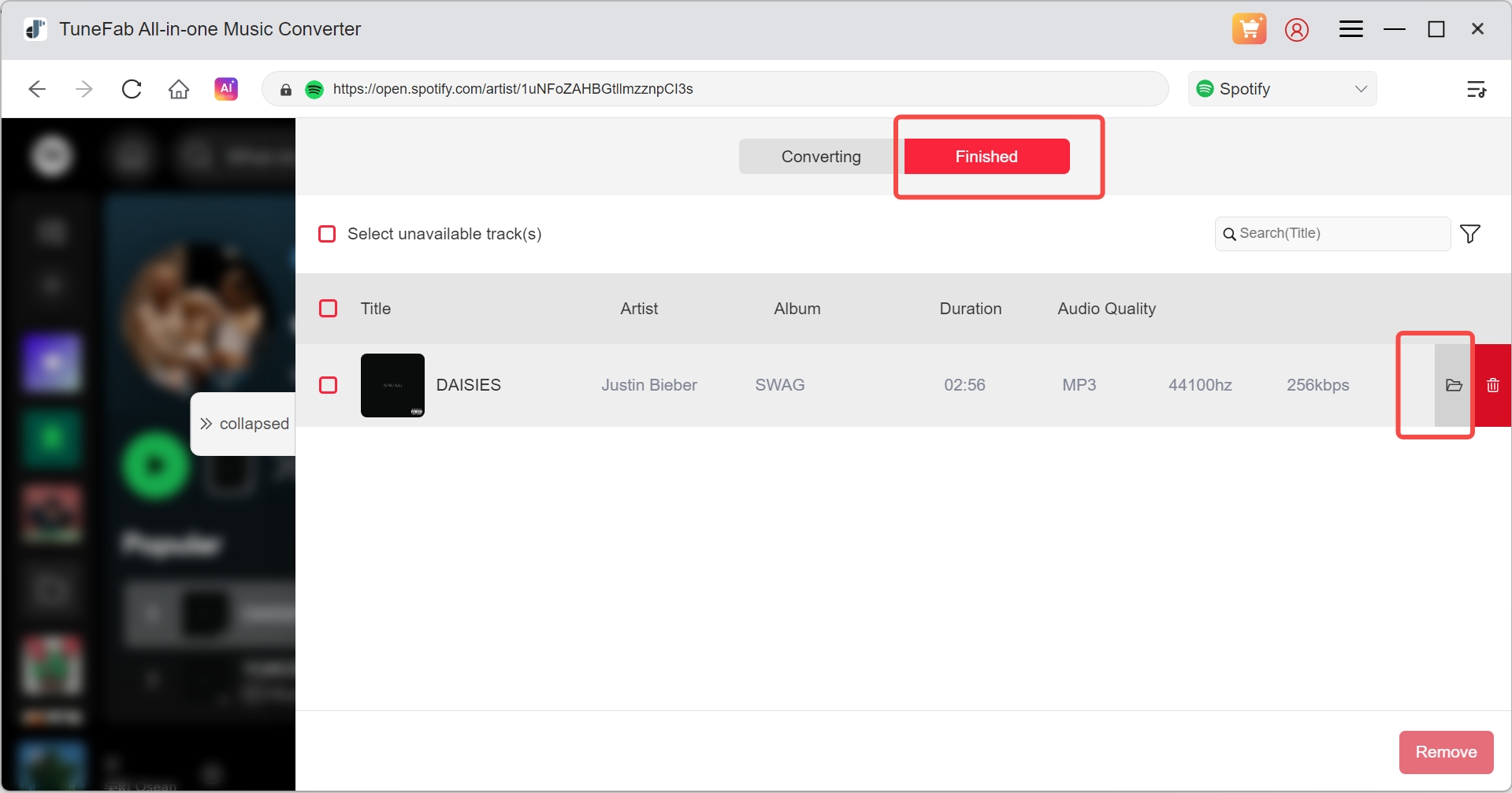Open the Spotify source dropdown
The width and height of the screenshot is (1512, 793).
[1282, 88]
